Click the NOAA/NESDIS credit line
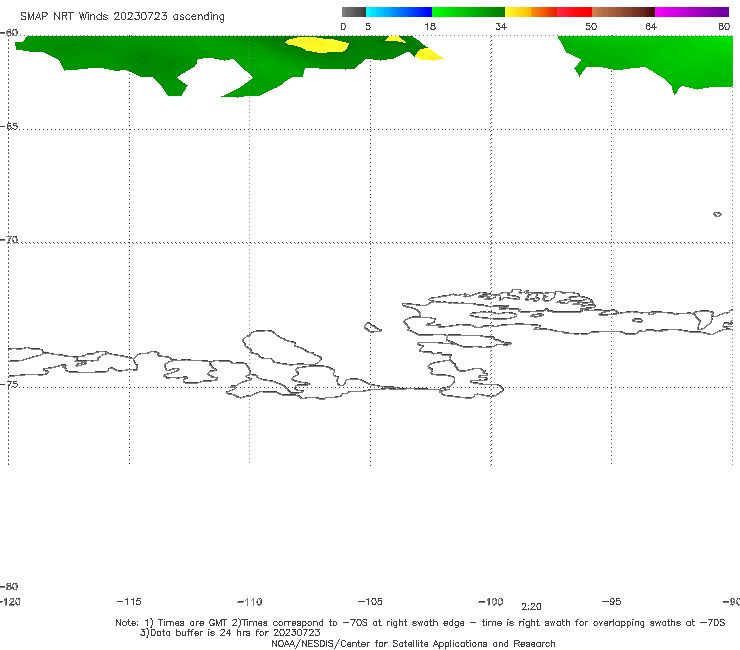This screenshot has width=740, height=650. pos(413,643)
